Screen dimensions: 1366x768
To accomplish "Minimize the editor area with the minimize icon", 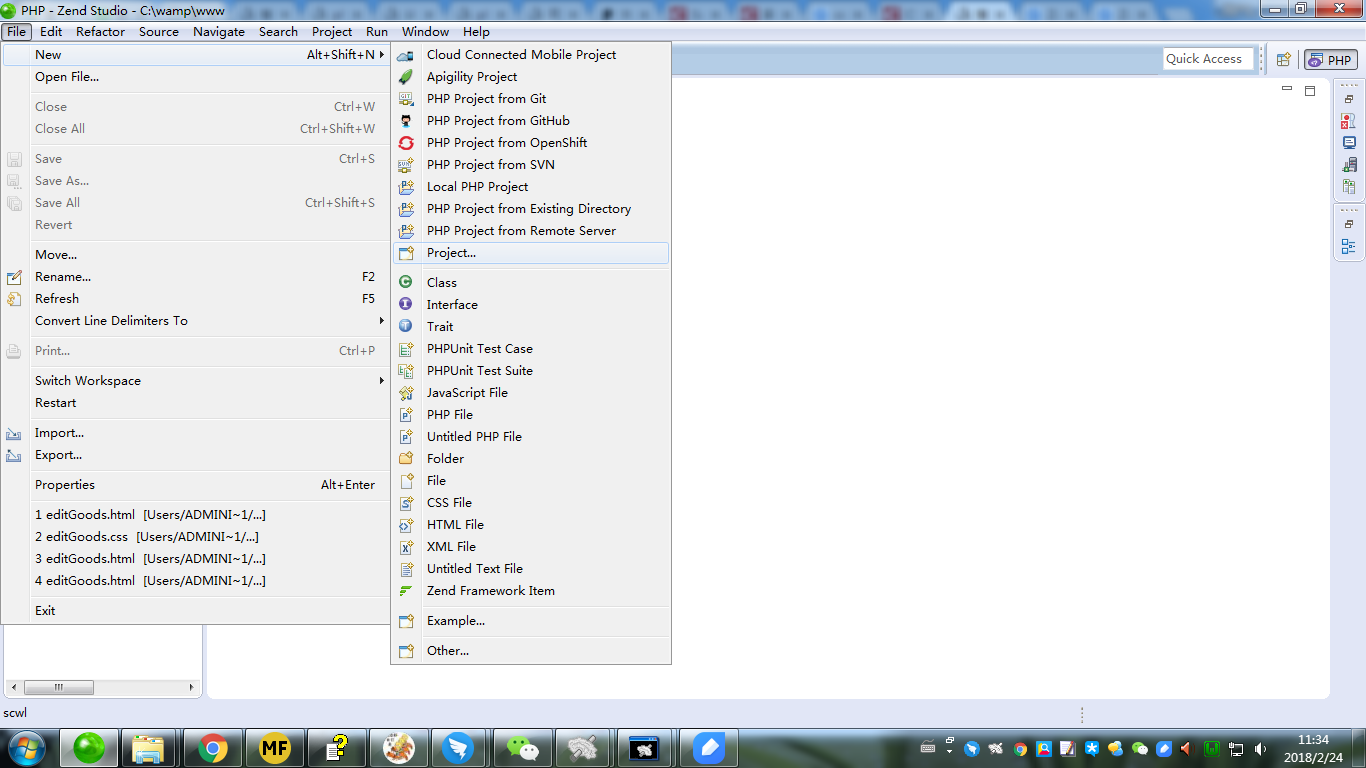I will (x=1287, y=90).
